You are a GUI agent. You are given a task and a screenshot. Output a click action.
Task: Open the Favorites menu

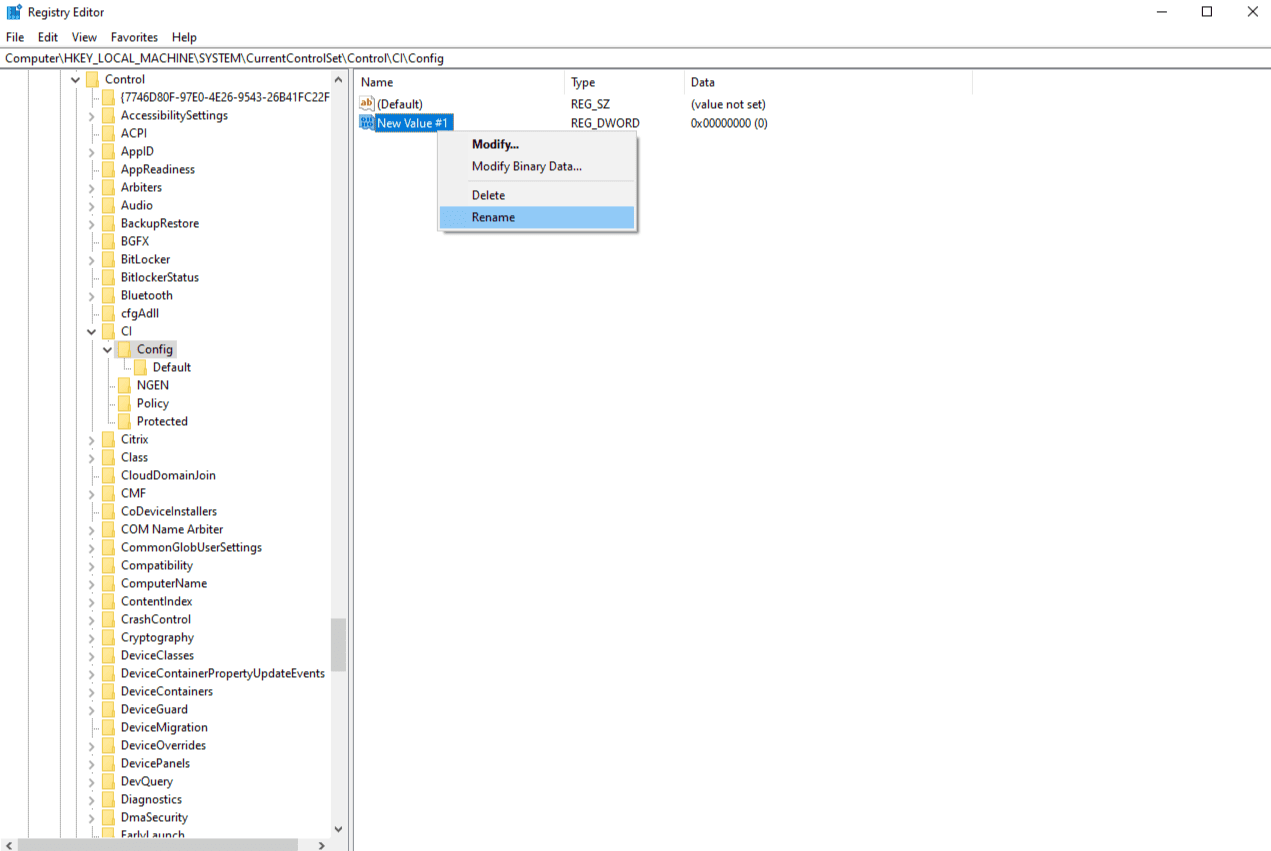point(135,37)
